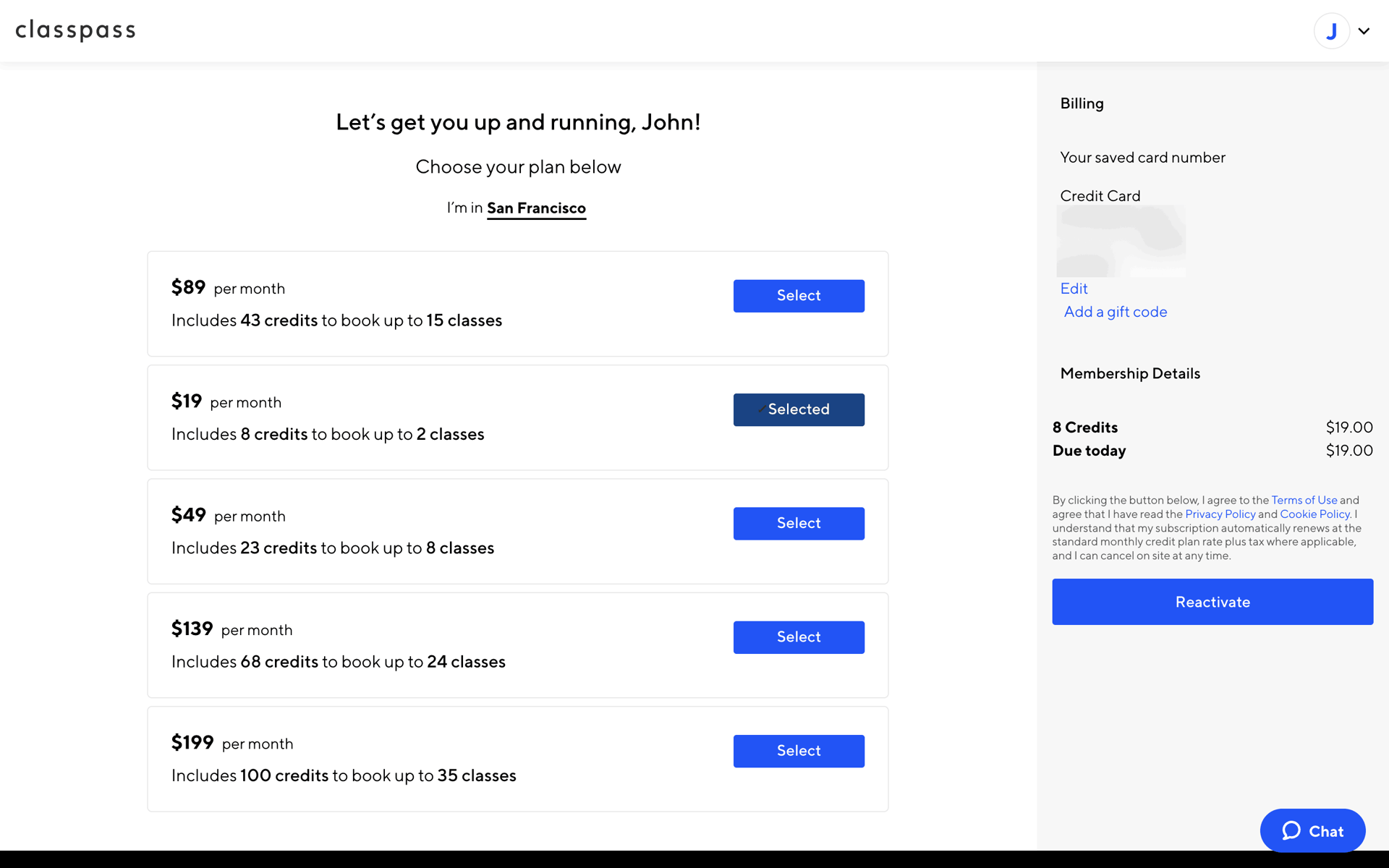The image size is (1389, 868).
Task: Click the '43 credits' text
Action: pyautogui.click(x=279, y=320)
